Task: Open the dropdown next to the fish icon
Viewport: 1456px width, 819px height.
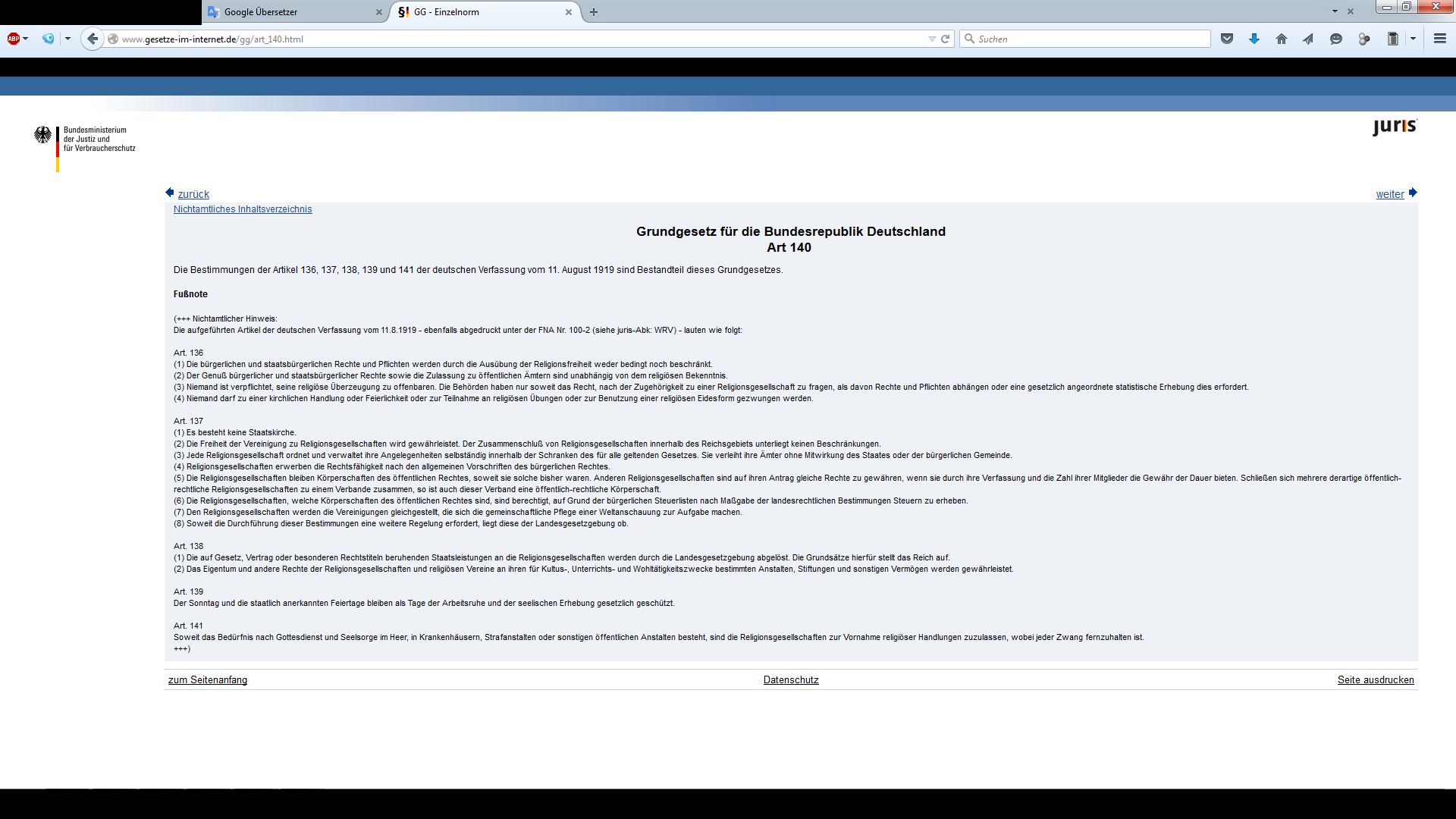Action: pyautogui.click(x=67, y=39)
